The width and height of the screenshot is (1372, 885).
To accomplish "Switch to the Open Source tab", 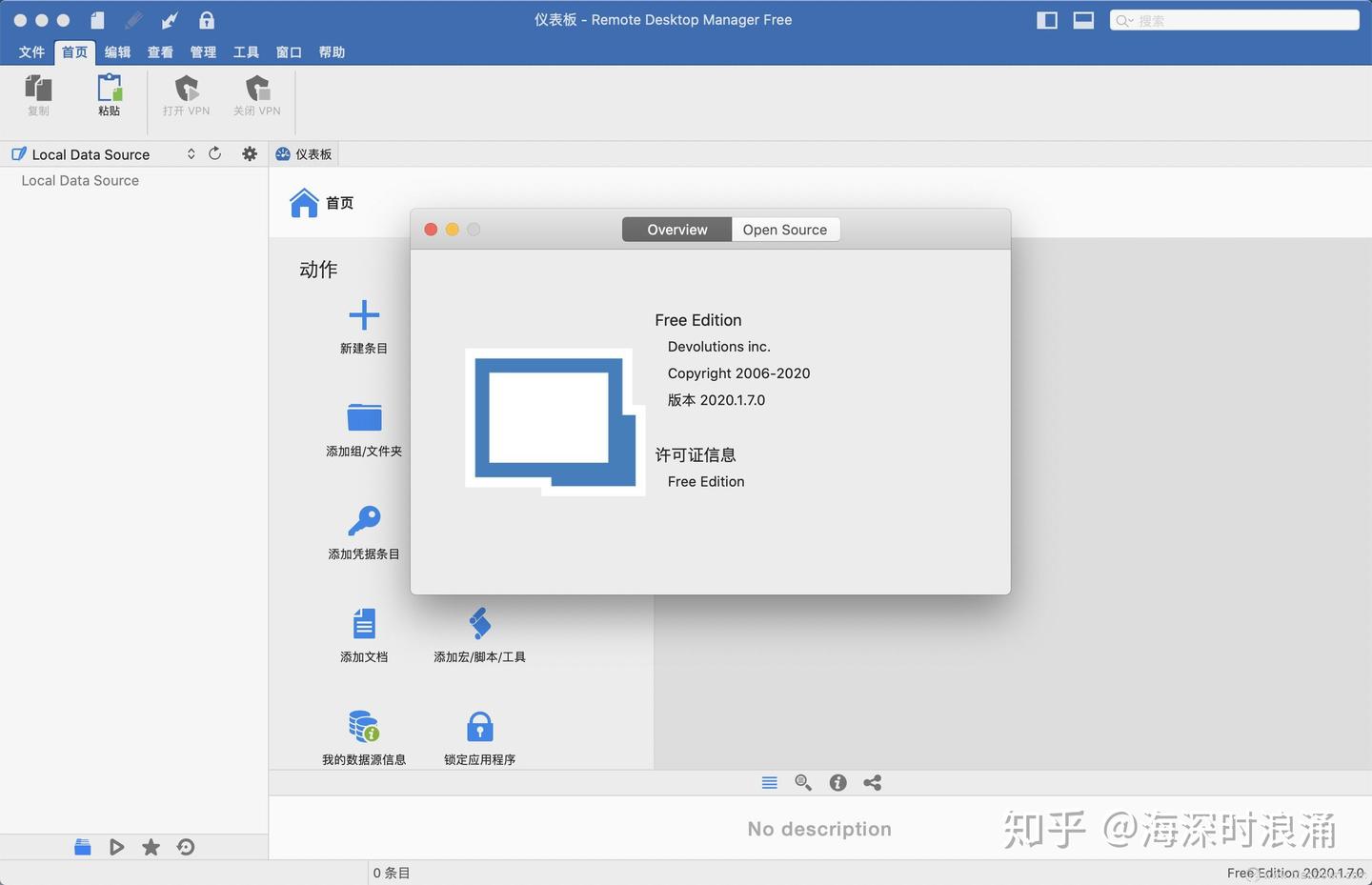I will tap(784, 229).
